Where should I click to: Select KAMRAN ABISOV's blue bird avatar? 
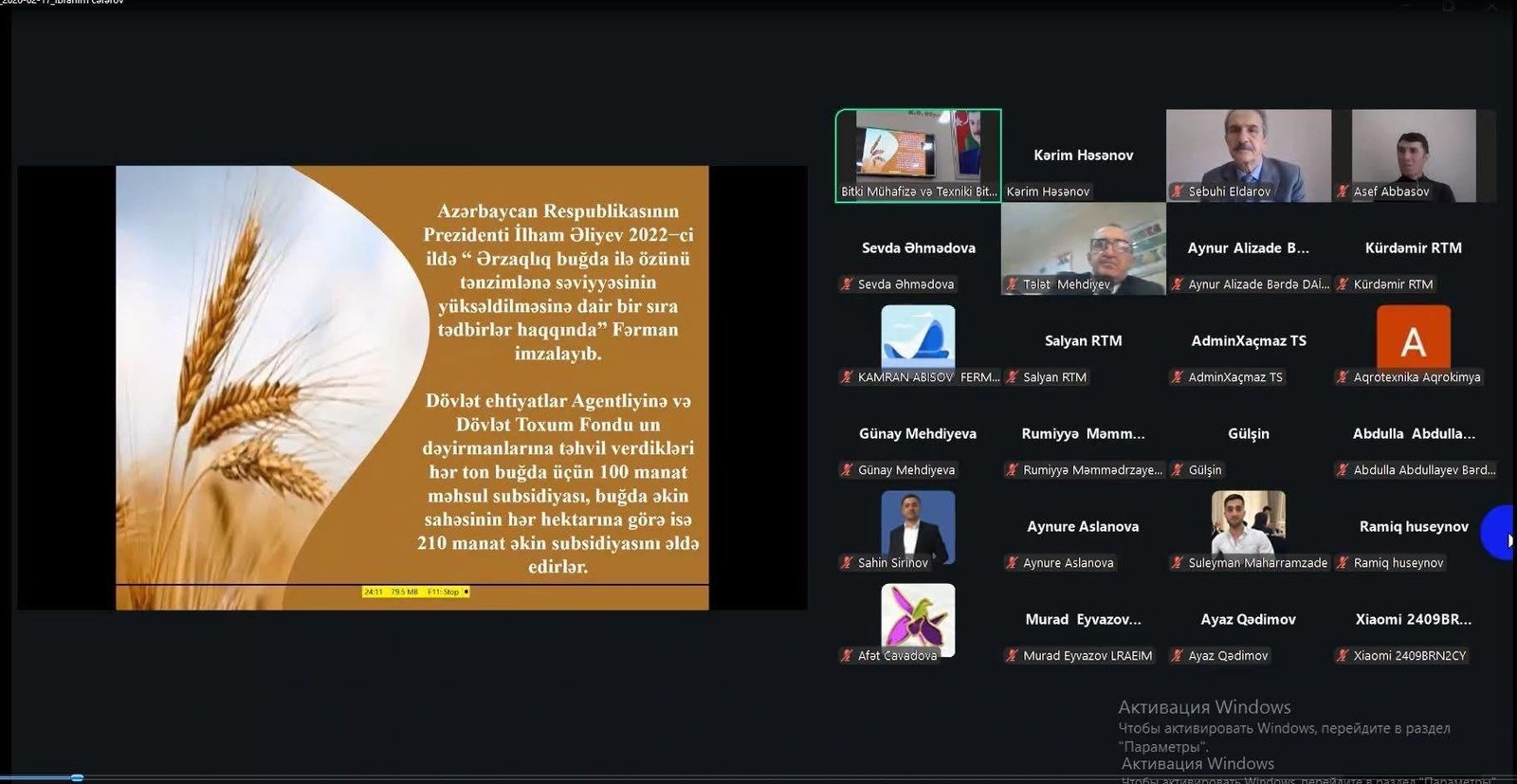[x=918, y=337]
